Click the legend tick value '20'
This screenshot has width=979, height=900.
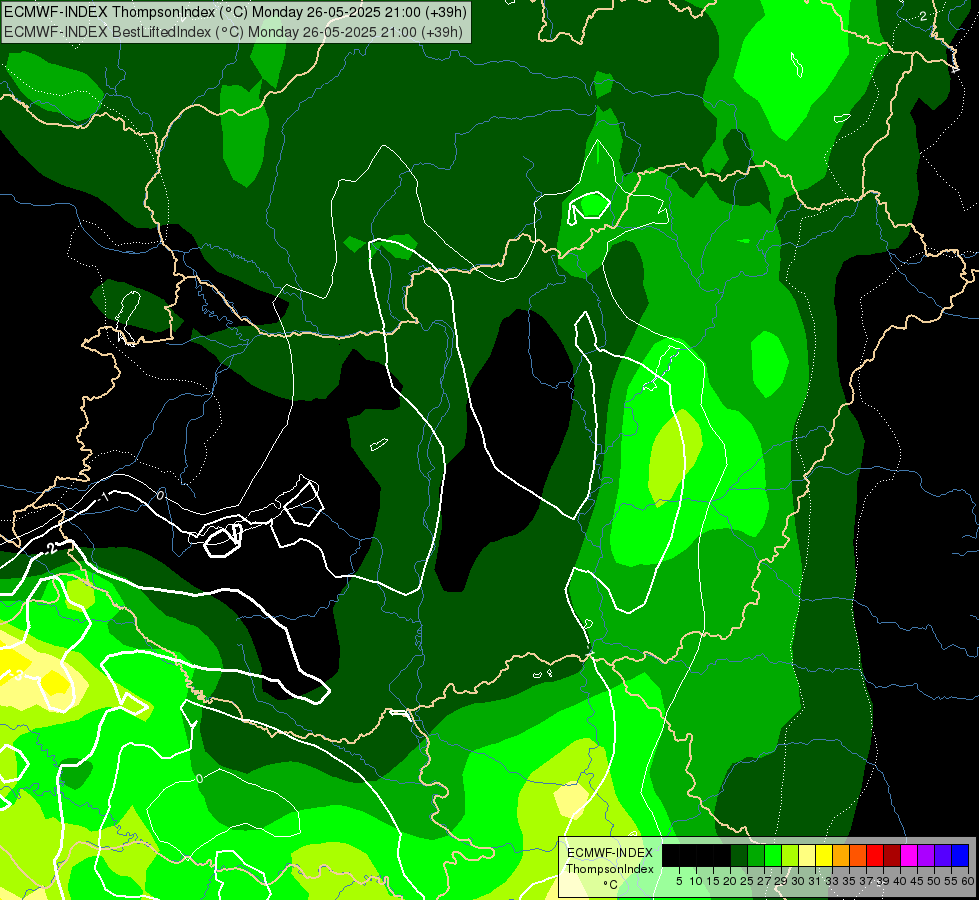pyautogui.click(x=730, y=881)
